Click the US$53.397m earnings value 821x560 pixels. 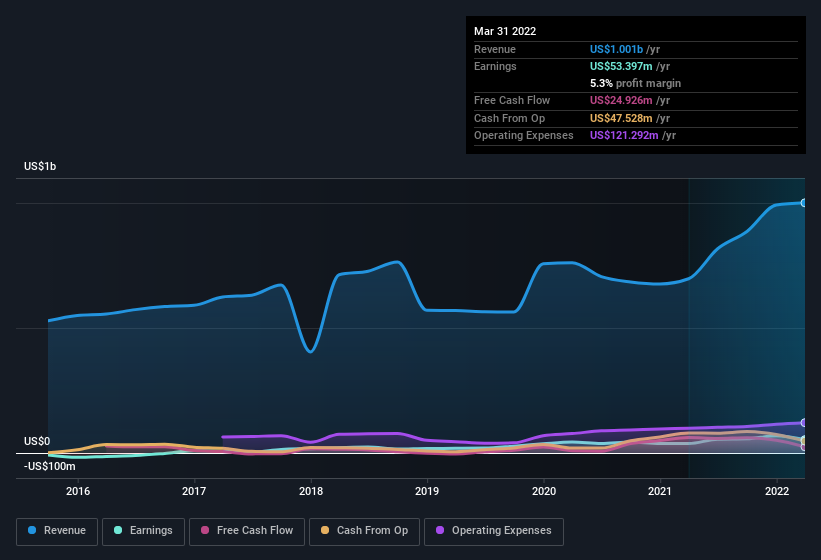621,66
